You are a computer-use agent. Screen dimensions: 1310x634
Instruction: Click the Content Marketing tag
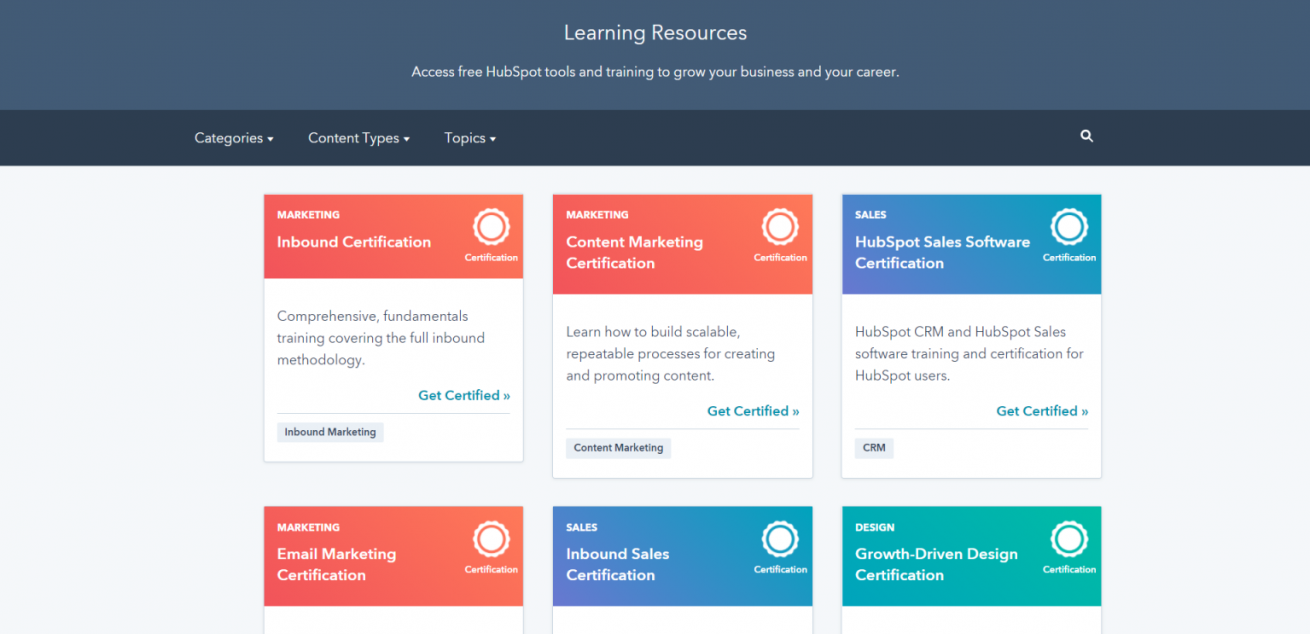click(618, 448)
